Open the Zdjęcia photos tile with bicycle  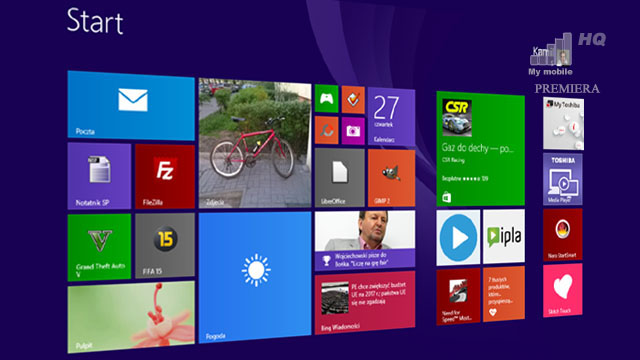pos(255,143)
